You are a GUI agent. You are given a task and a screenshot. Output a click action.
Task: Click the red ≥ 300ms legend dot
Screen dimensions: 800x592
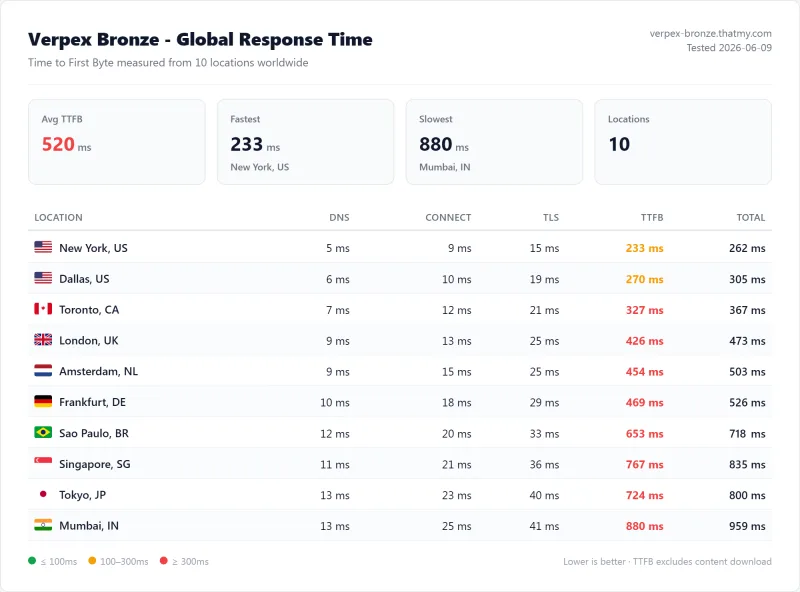(x=164, y=561)
